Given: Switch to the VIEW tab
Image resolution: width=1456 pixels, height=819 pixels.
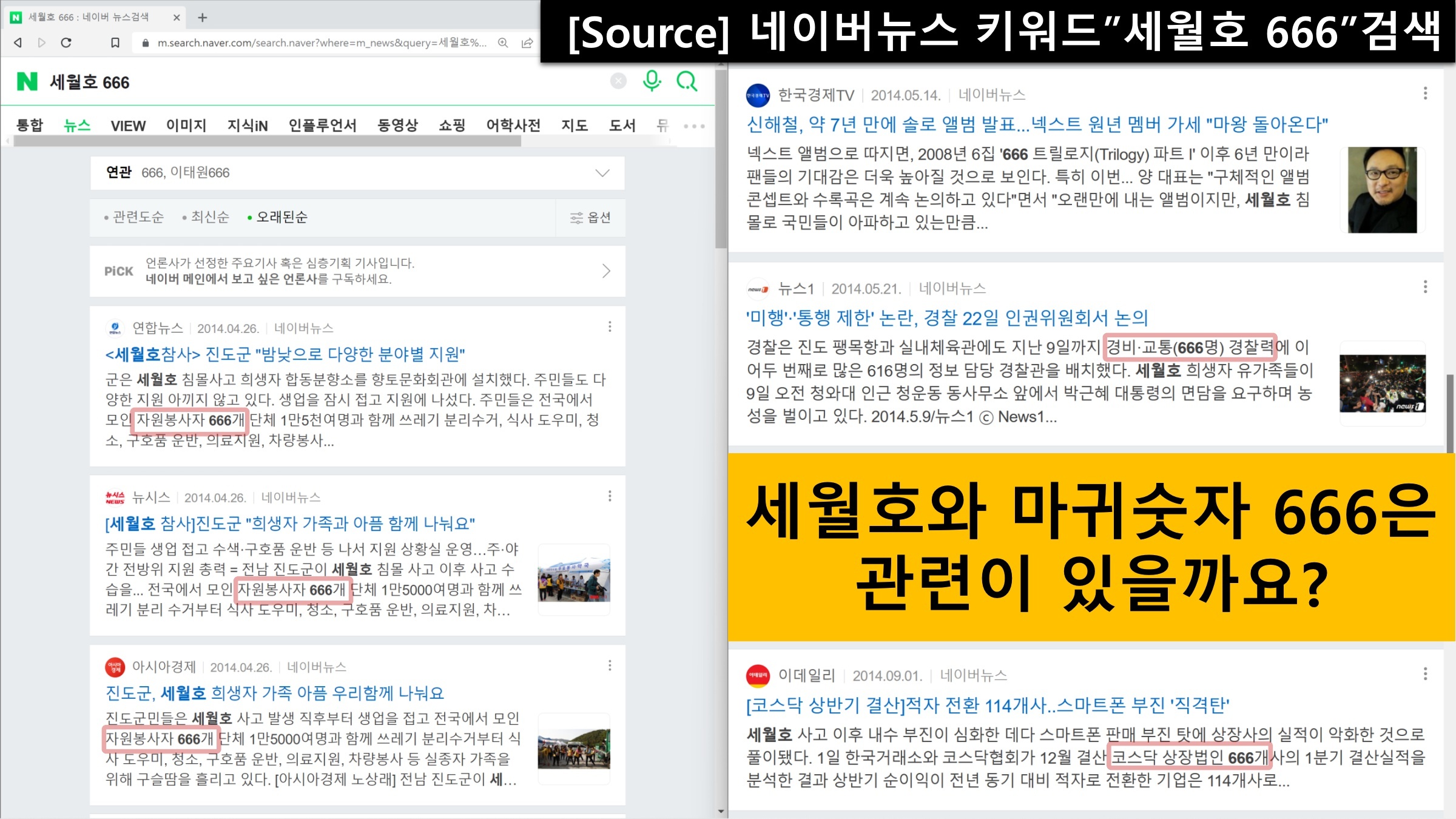Looking at the screenshot, I should (128, 126).
